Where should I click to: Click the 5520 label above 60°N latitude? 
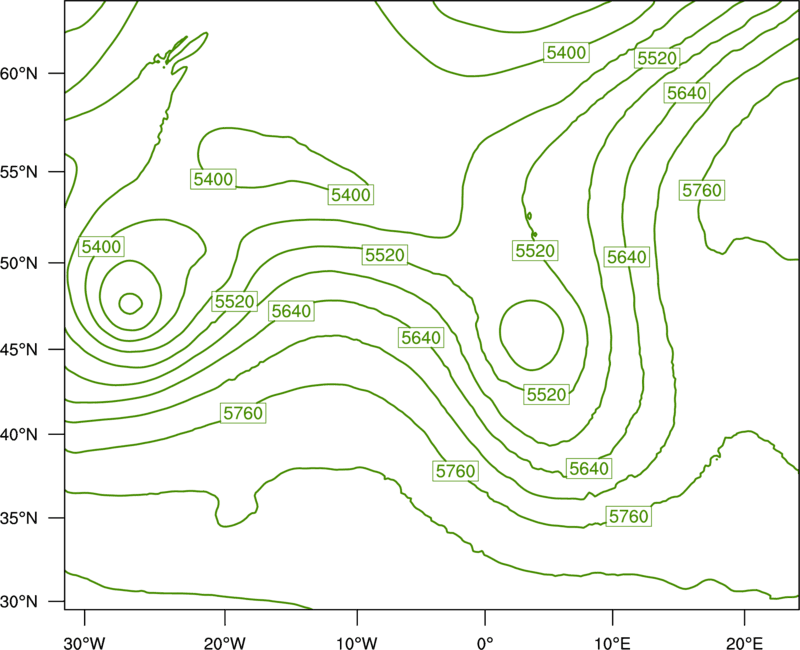(657, 58)
